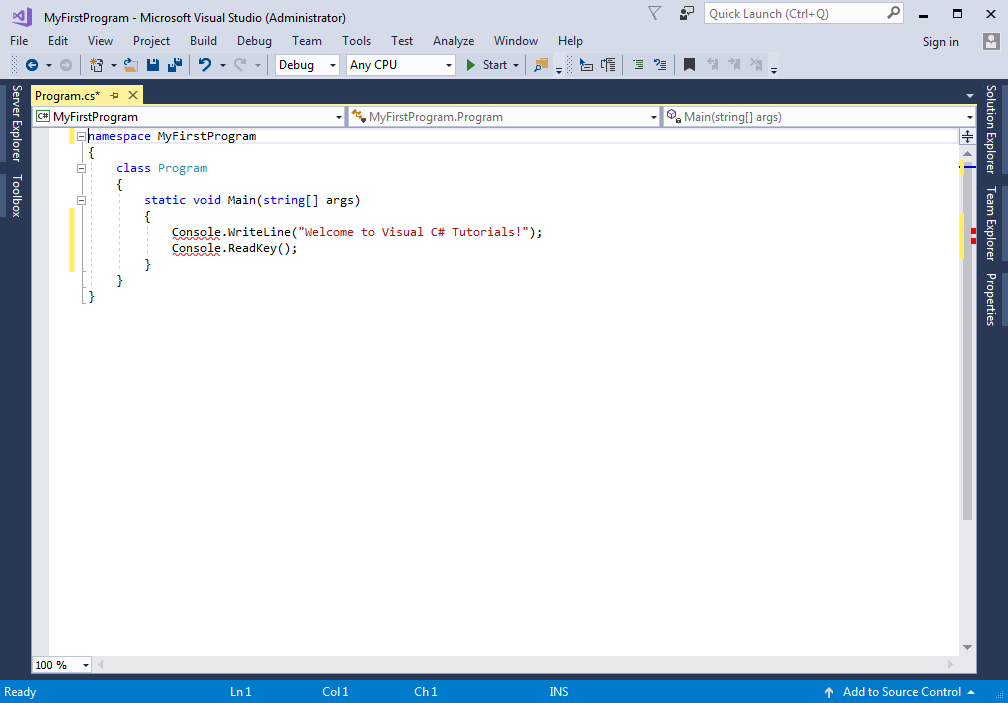This screenshot has height=703, width=1008.
Task: Collapse the class Program outline block
Action: click(82, 168)
